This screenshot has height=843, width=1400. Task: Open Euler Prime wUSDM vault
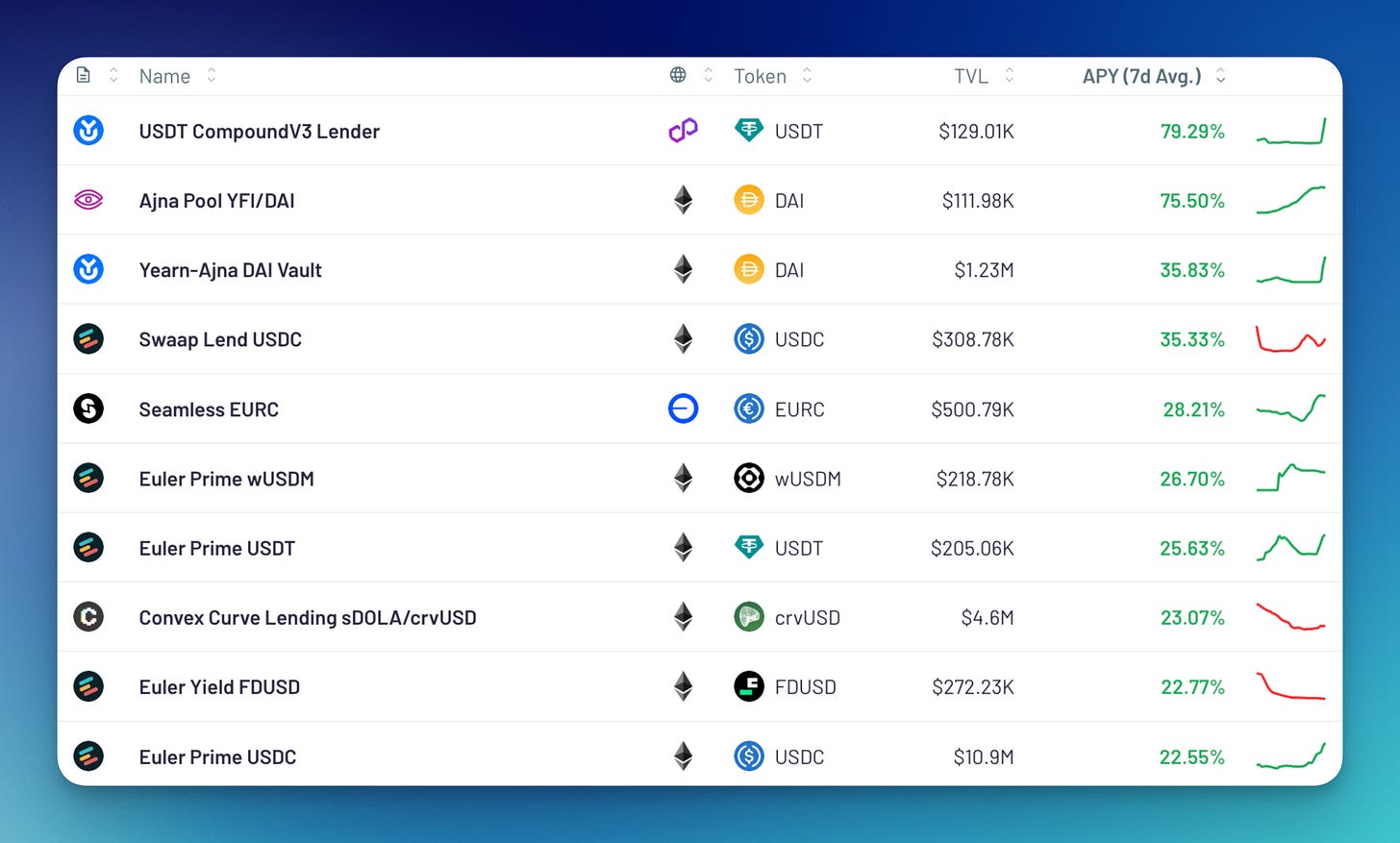pos(227,479)
